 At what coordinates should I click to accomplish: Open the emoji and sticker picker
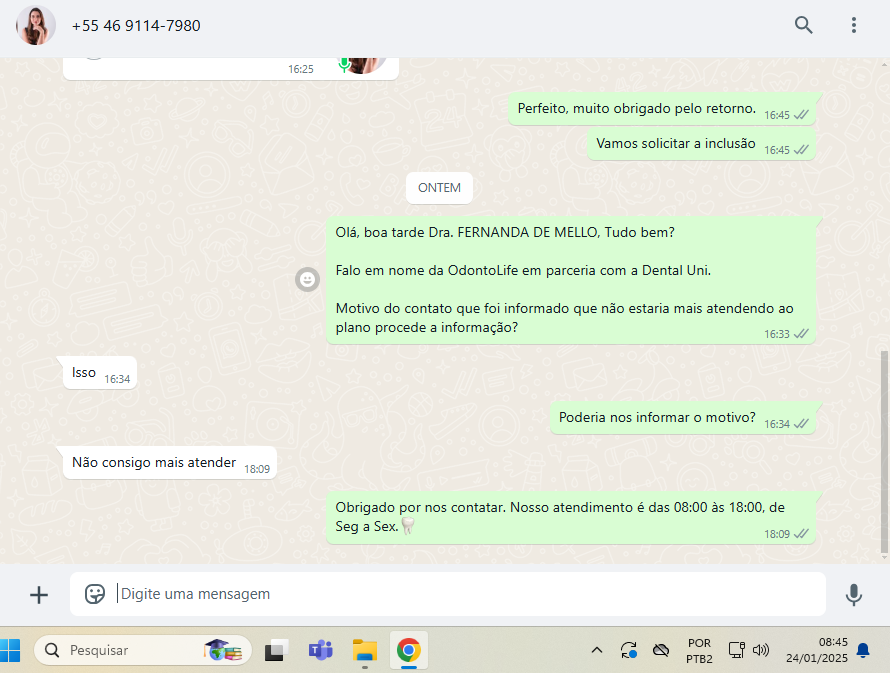point(95,594)
